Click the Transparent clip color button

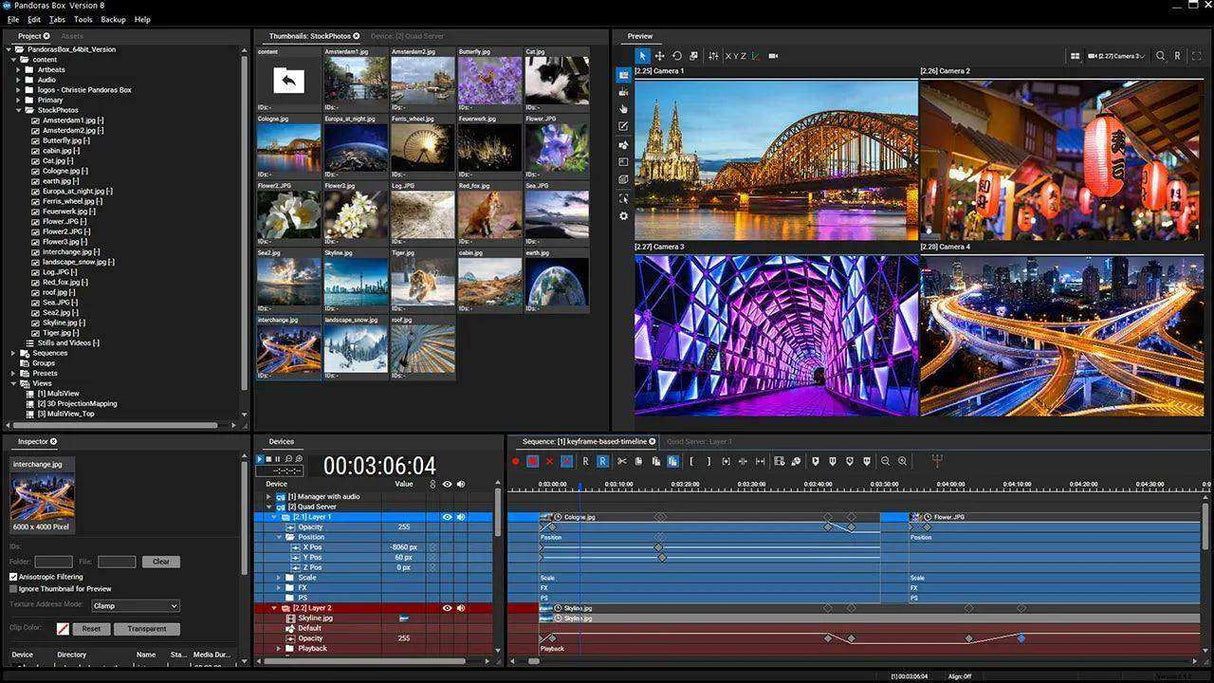(x=146, y=628)
